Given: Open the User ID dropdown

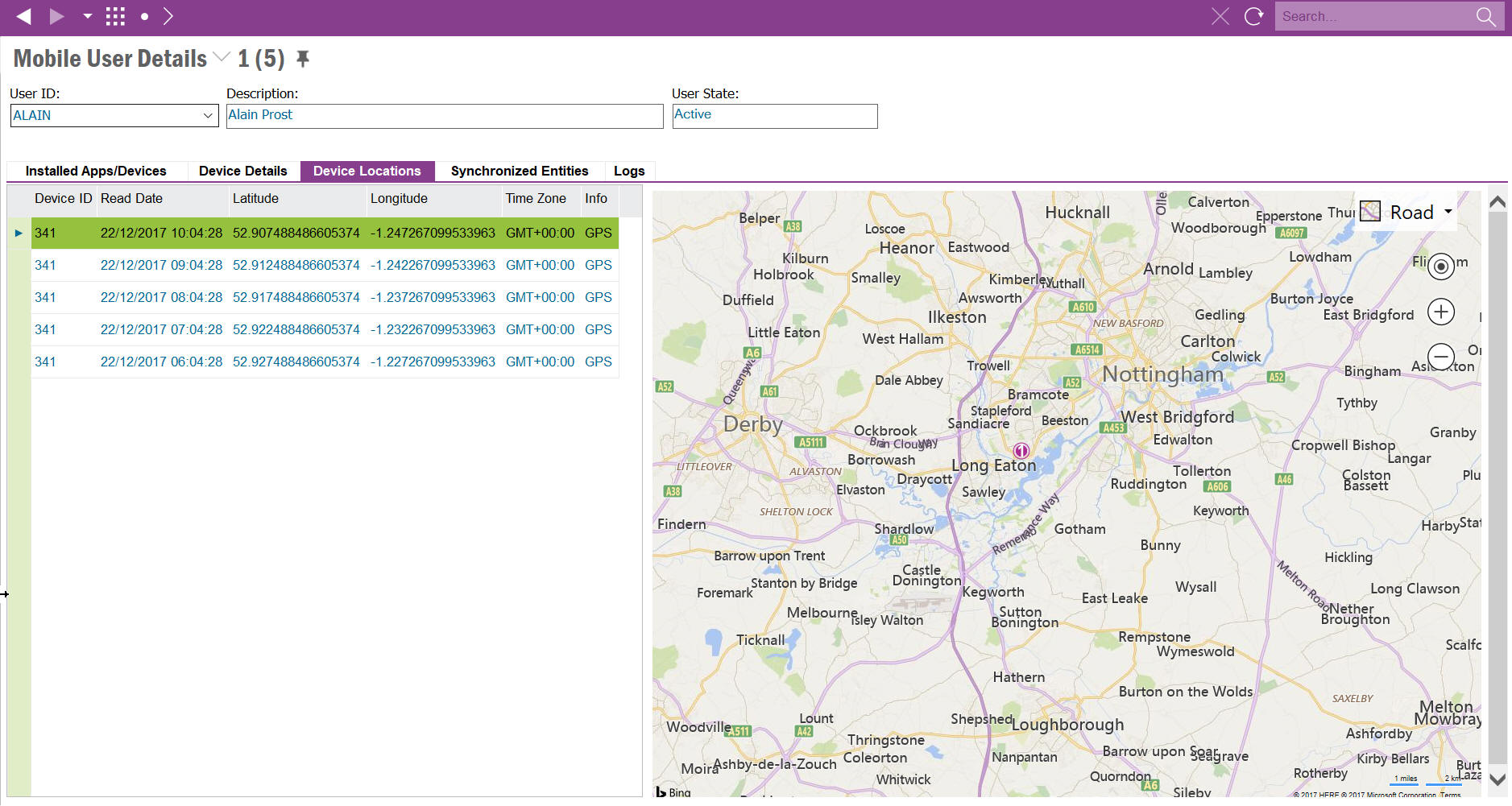Looking at the screenshot, I should point(207,116).
